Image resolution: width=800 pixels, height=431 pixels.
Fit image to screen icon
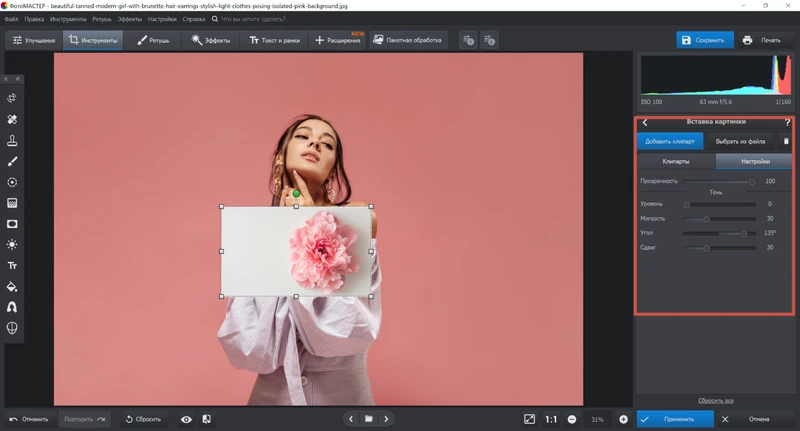tap(530, 419)
